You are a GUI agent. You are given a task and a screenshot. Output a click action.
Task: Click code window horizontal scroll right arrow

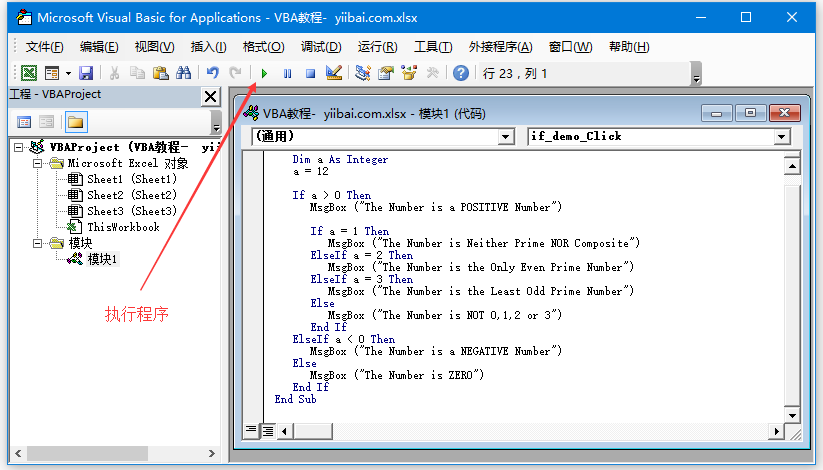(x=776, y=432)
